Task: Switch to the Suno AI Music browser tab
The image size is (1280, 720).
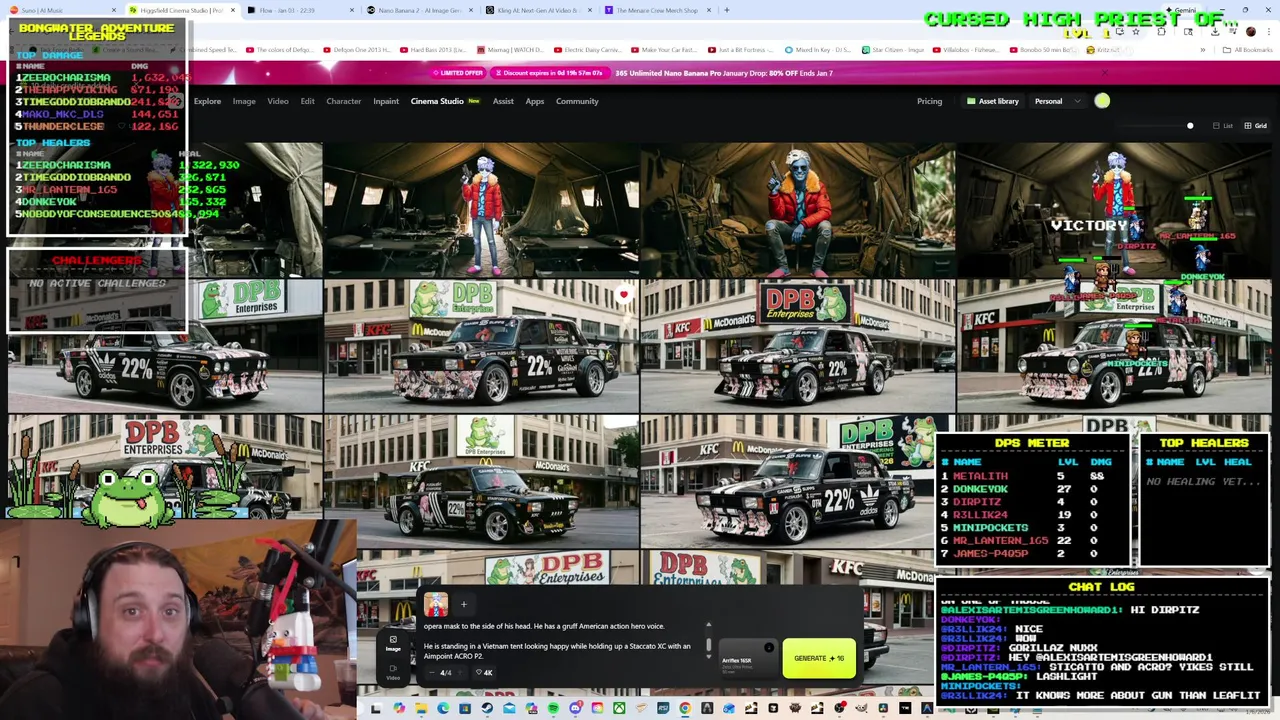Action: pyautogui.click(x=62, y=10)
